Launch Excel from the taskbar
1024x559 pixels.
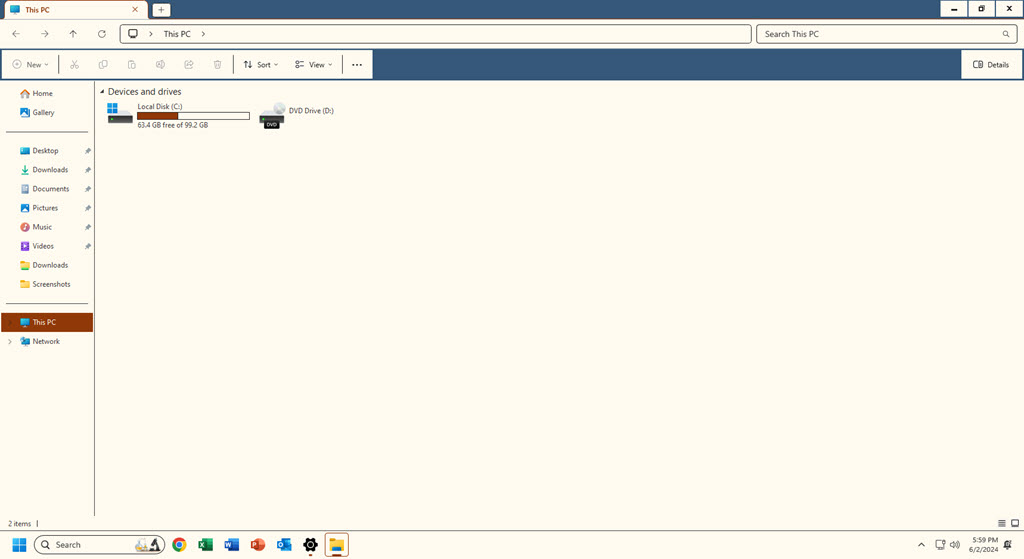[x=205, y=545]
